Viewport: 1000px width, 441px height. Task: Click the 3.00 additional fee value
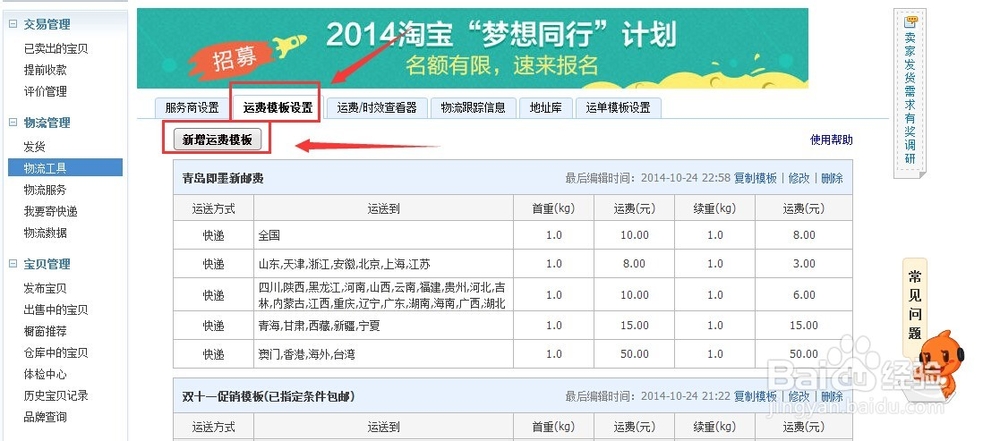coord(804,264)
